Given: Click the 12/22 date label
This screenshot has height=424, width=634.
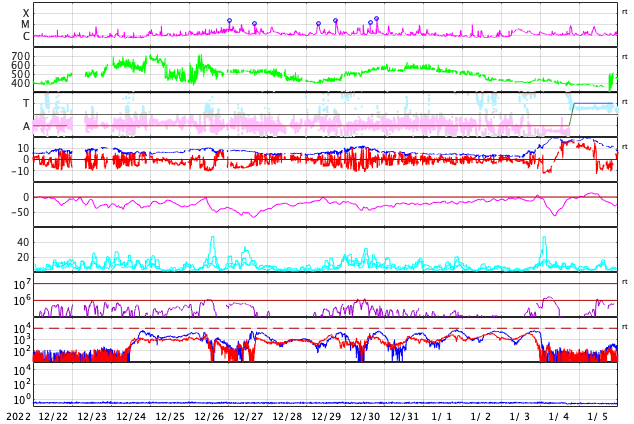Looking at the screenshot, I should [x=53, y=417].
